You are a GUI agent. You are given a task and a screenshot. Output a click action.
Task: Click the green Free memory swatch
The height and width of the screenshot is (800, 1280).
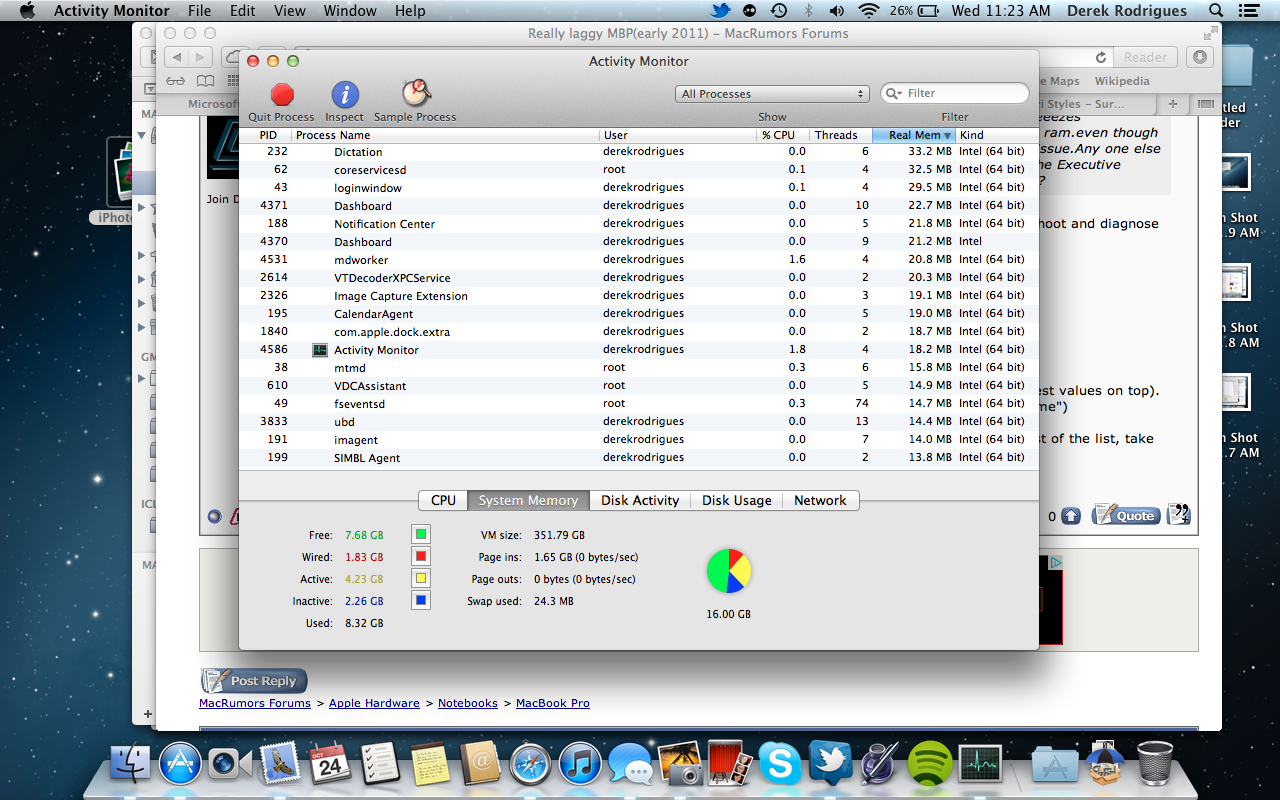[421, 534]
